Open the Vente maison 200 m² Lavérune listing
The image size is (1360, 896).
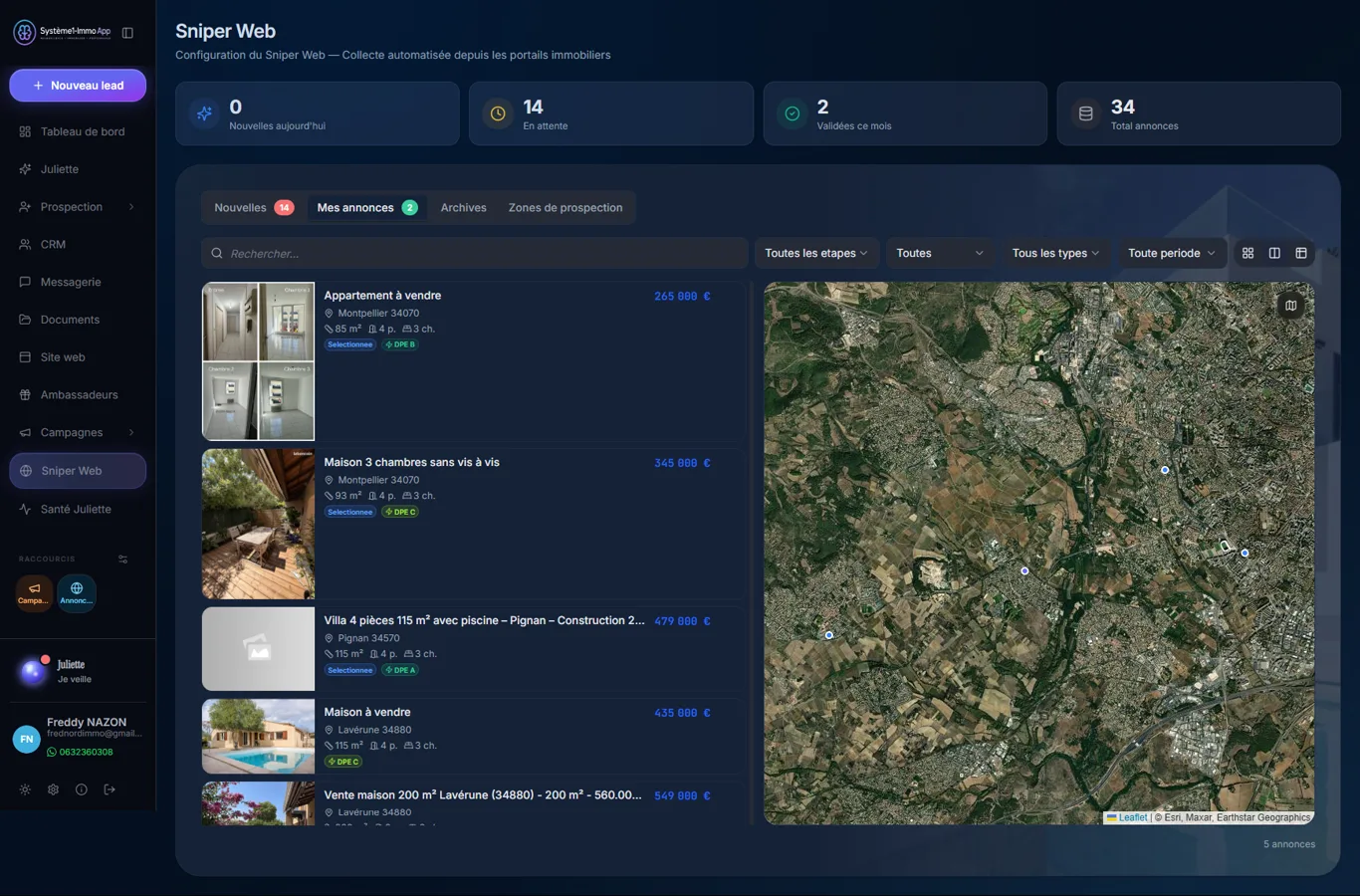point(483,795)
